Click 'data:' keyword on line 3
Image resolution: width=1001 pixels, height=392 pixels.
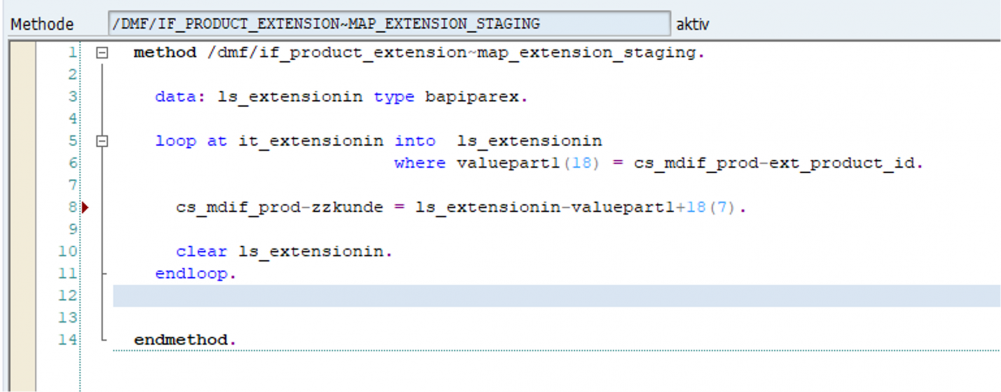(x=181, y=97)
